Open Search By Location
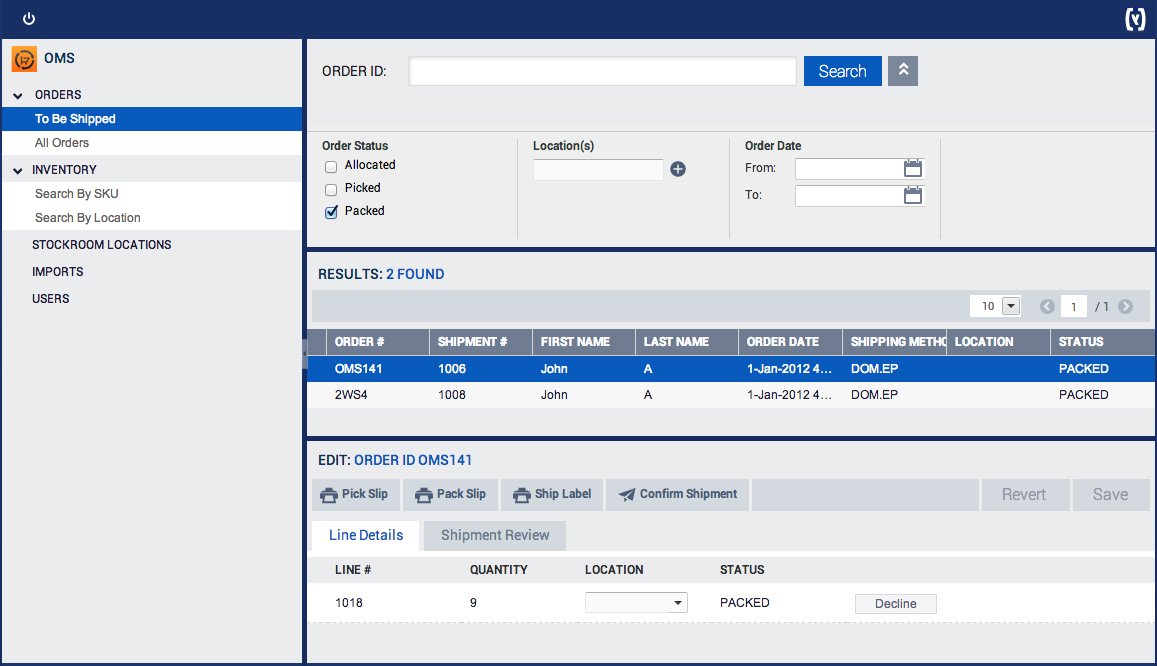1157x666 pixels. click(152, 218)
